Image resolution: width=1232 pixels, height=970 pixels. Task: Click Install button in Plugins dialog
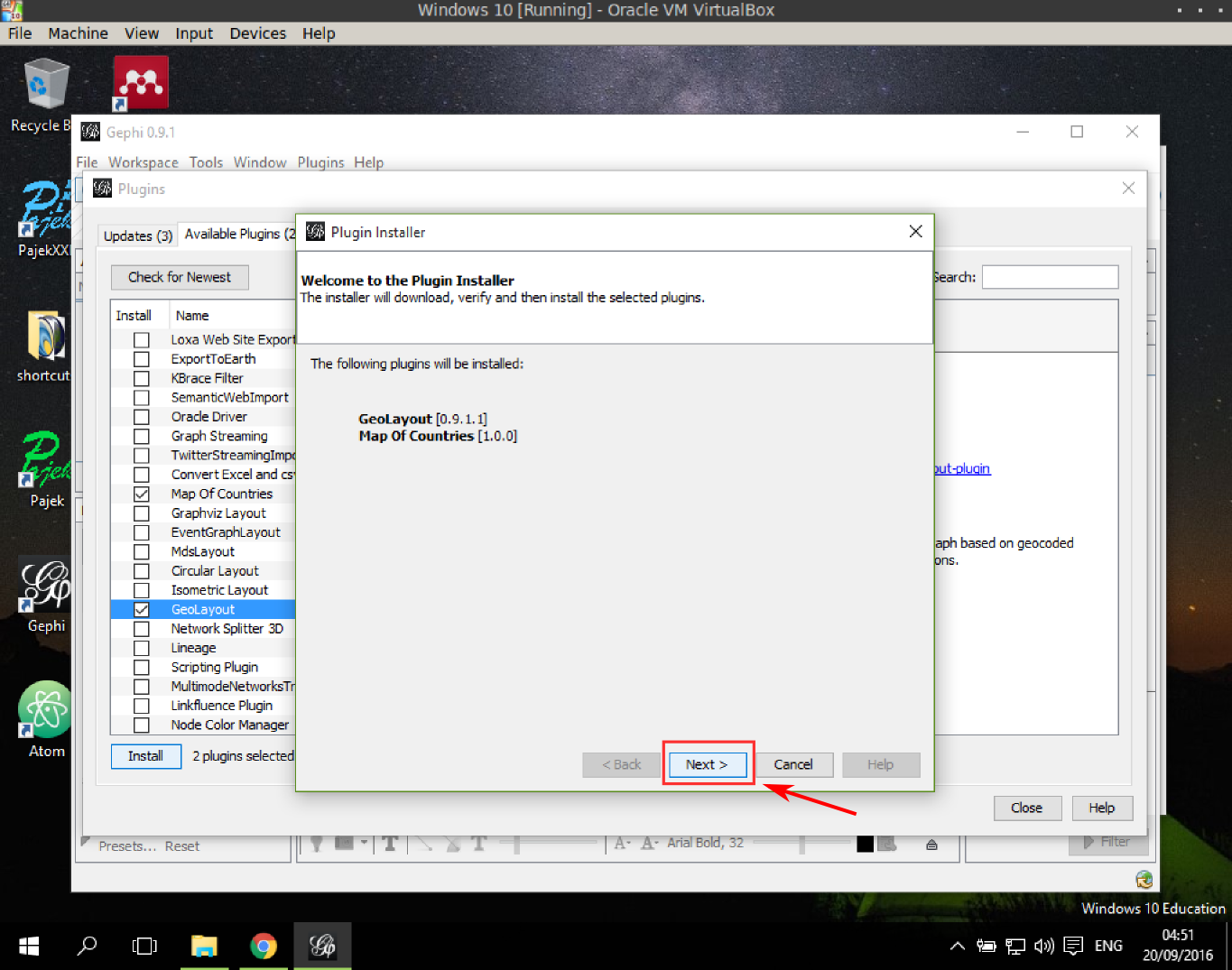(146, 756)
